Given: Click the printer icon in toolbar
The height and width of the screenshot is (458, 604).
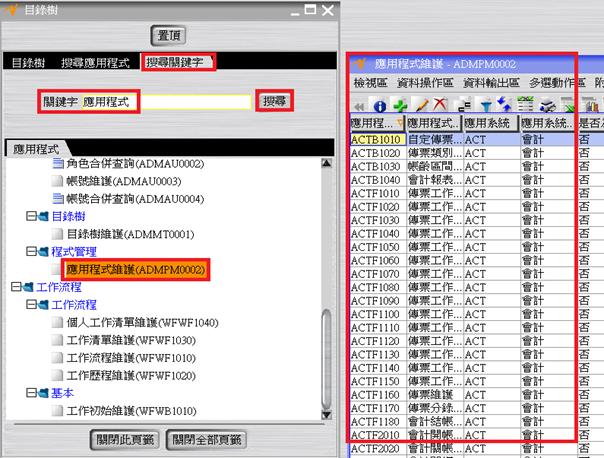Looking at the screenshot, I should [548, 104].
